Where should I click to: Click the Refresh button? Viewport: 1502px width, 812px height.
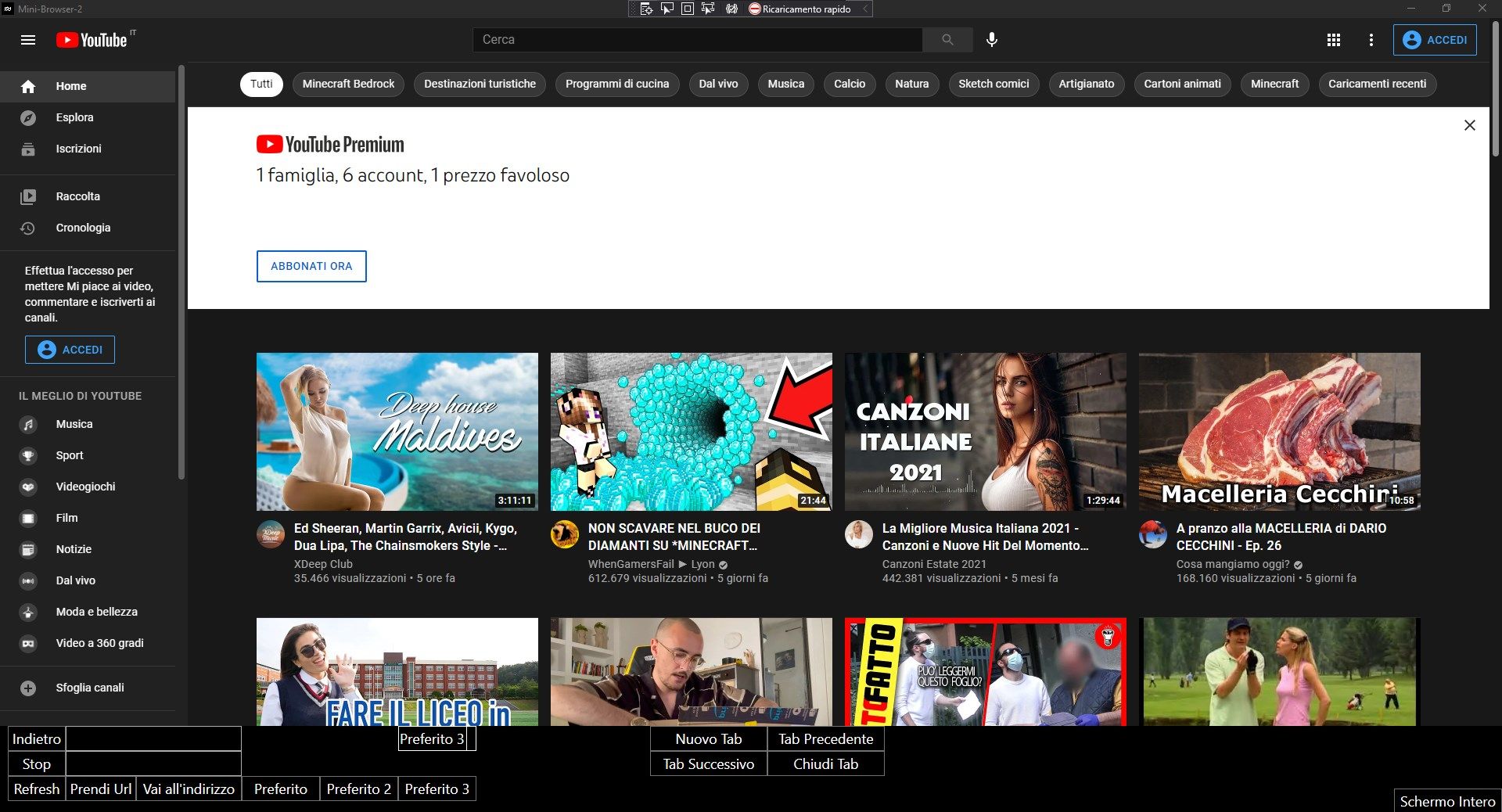pyautogui.click(x=36, y=789)
